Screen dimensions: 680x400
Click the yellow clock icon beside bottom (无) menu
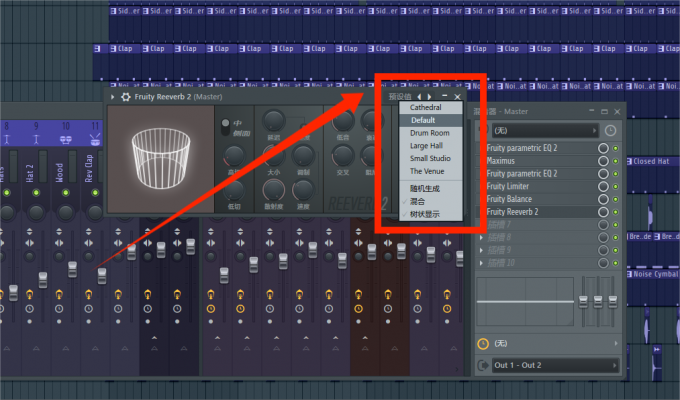click(483, 344)
